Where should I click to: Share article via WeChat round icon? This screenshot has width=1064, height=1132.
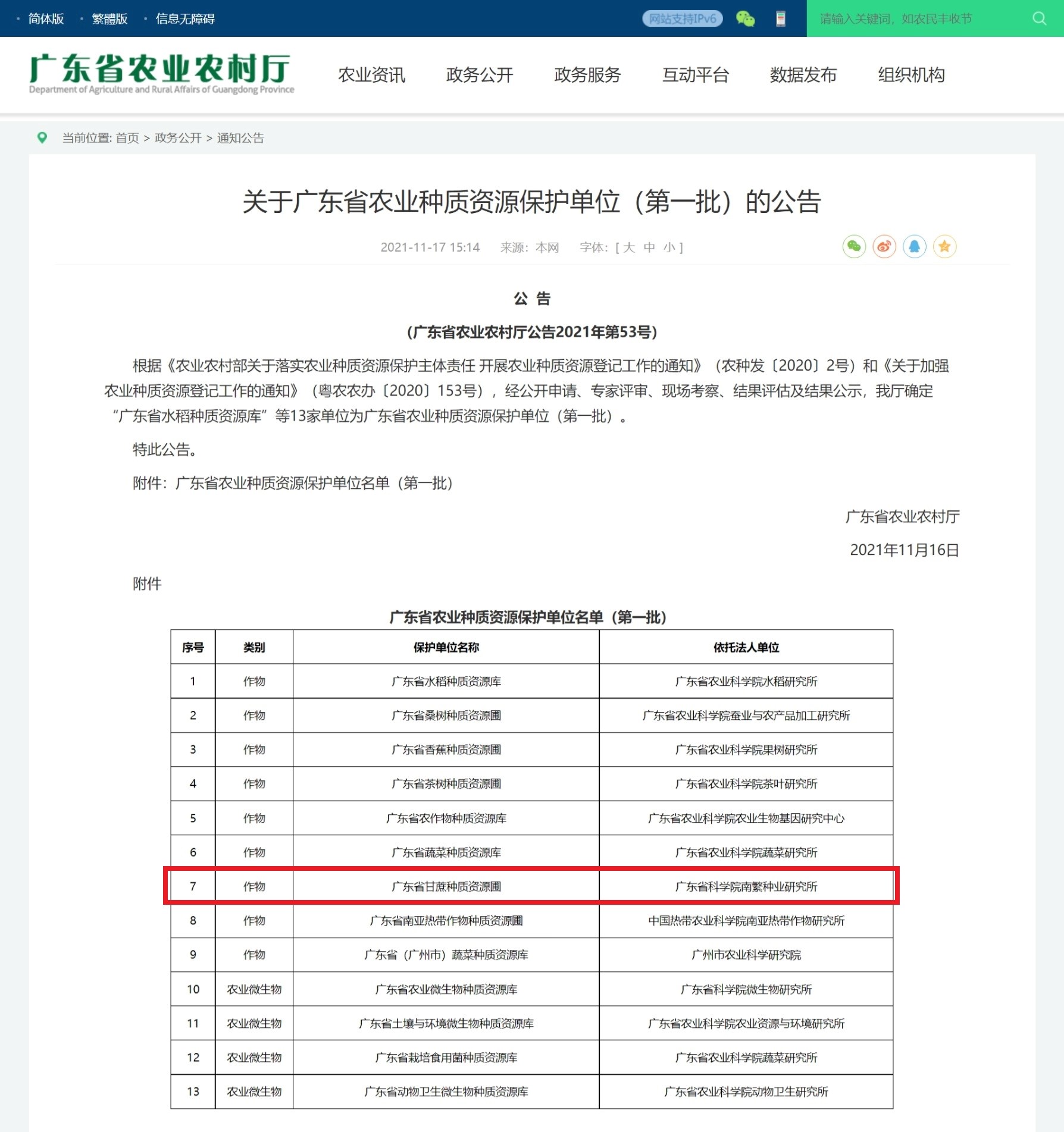pyautogui.click(x=854, y=246)
